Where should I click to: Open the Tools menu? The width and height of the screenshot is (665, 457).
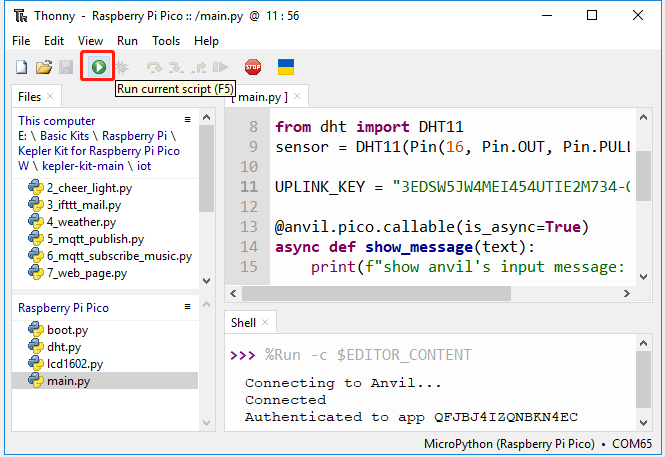tap(166, 41)
